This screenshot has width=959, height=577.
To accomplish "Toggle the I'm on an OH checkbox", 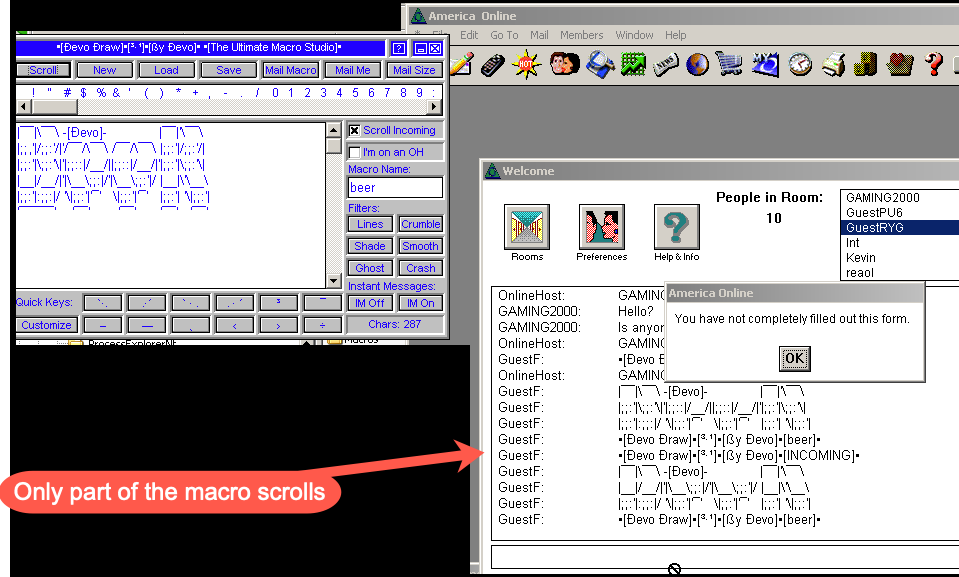I will pyautogui.click(x=354, y=152).
